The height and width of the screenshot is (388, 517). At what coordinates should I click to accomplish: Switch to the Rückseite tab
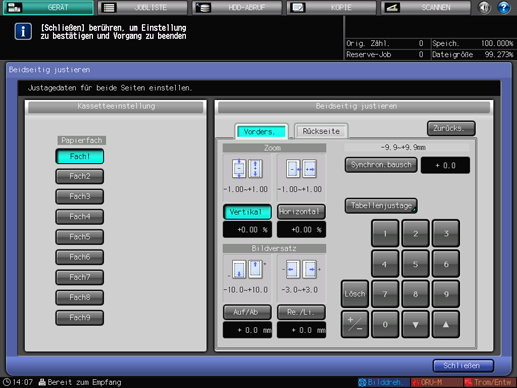[321, 131]
